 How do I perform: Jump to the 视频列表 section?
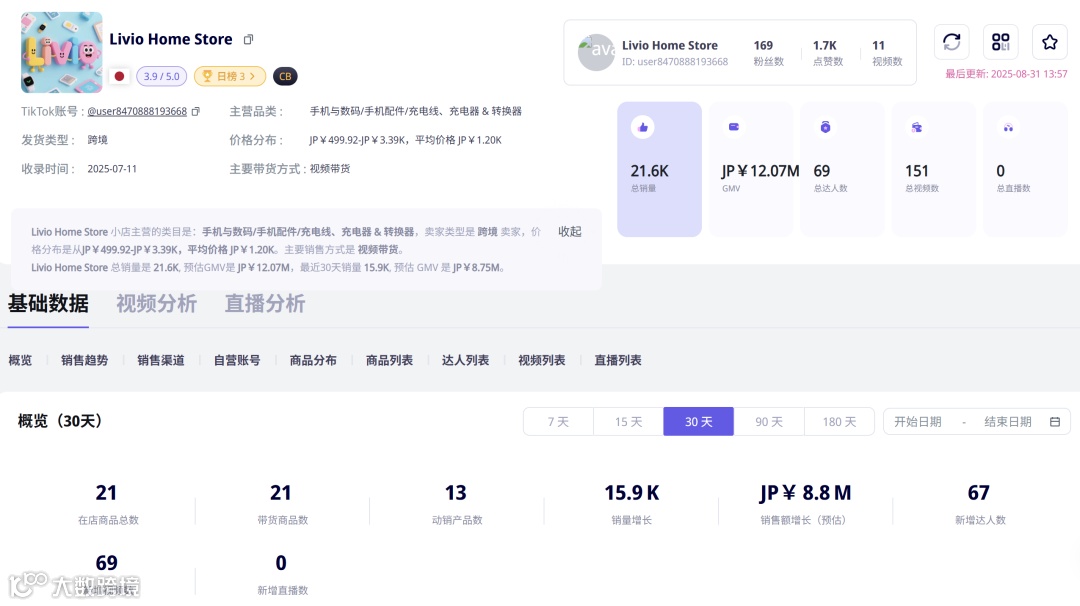pyautogui.click(x=541, y=360)
